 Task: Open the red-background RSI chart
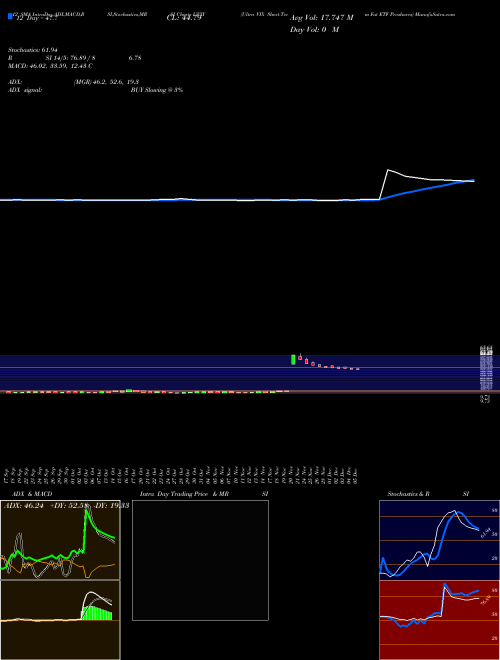tap(439, 620)
